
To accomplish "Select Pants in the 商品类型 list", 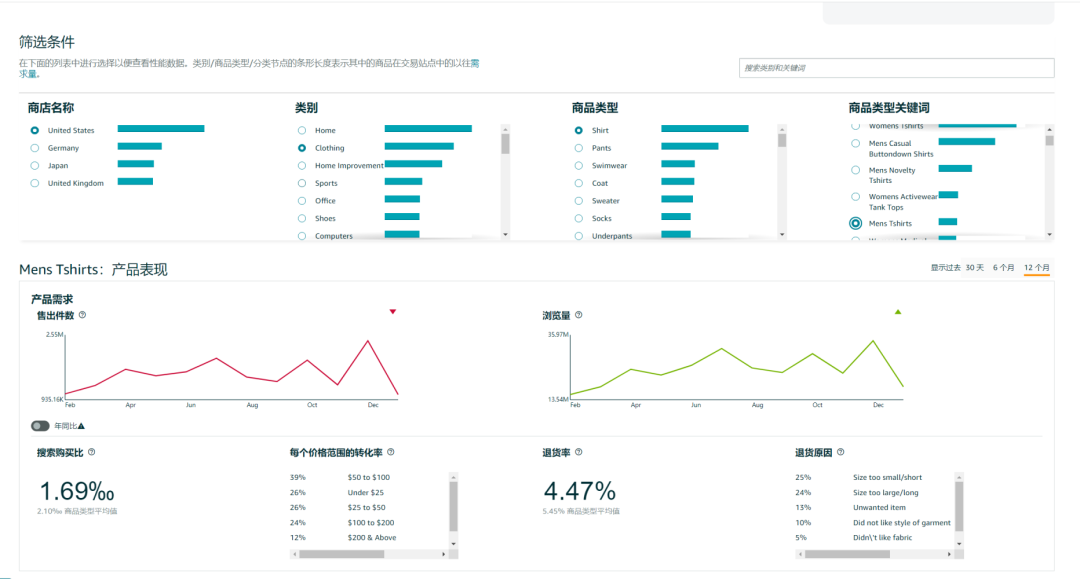I will click(579, 147).
